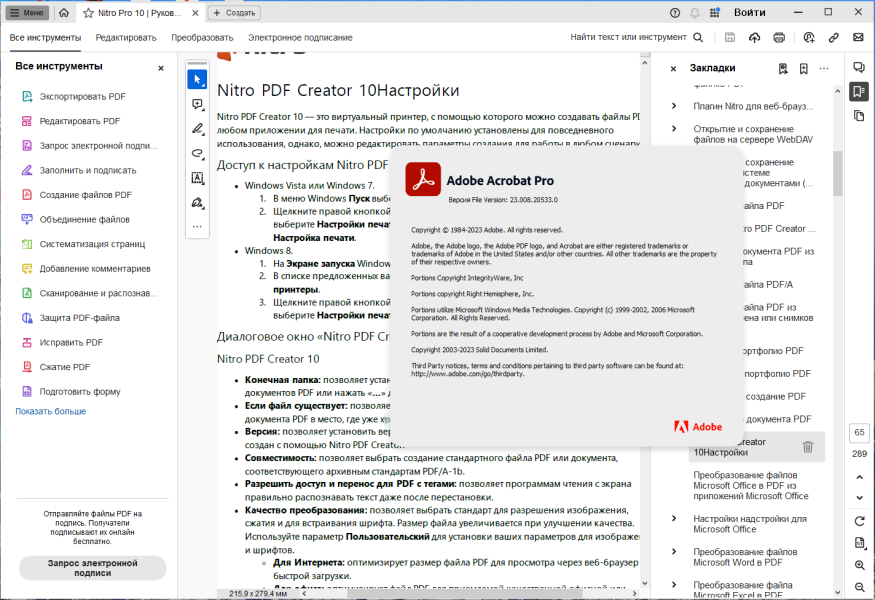Viewport: 875px width, 600px height.
Task: Close the Закладки panel
Action: click(x=674, y=69)
